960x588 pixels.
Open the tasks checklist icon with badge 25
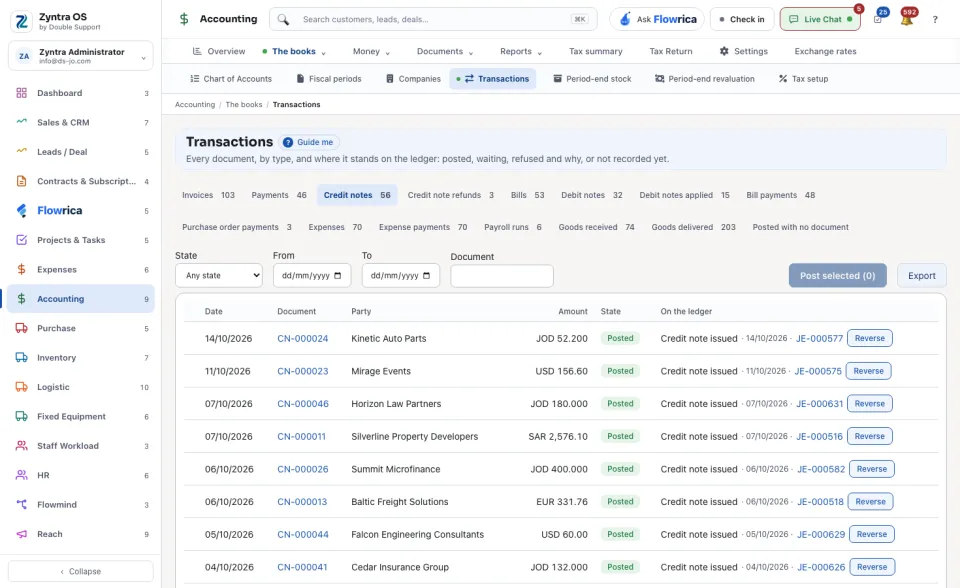(x=878, y=20)
